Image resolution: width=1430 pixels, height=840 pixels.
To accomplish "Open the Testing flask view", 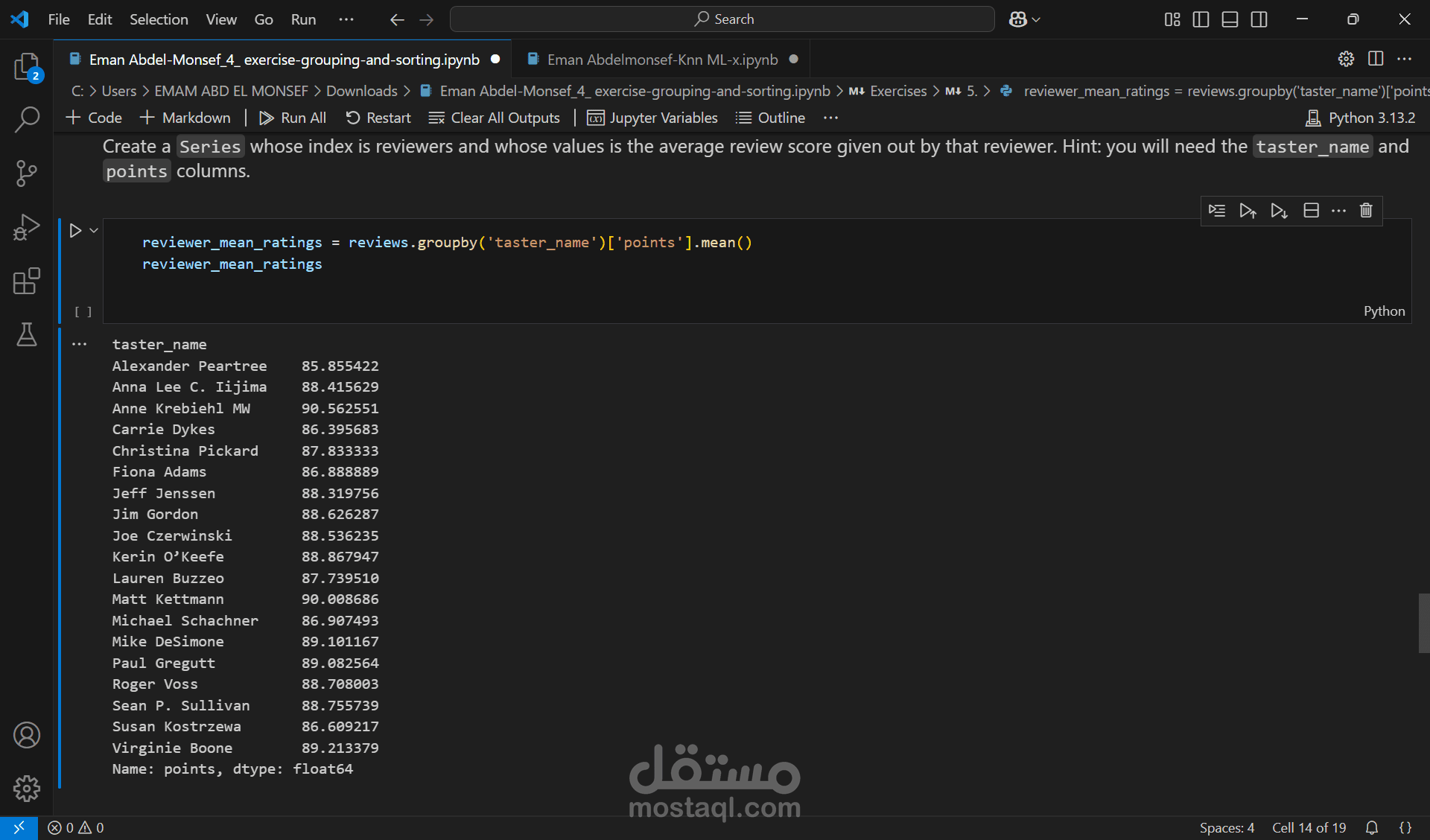I will (27, 334).
